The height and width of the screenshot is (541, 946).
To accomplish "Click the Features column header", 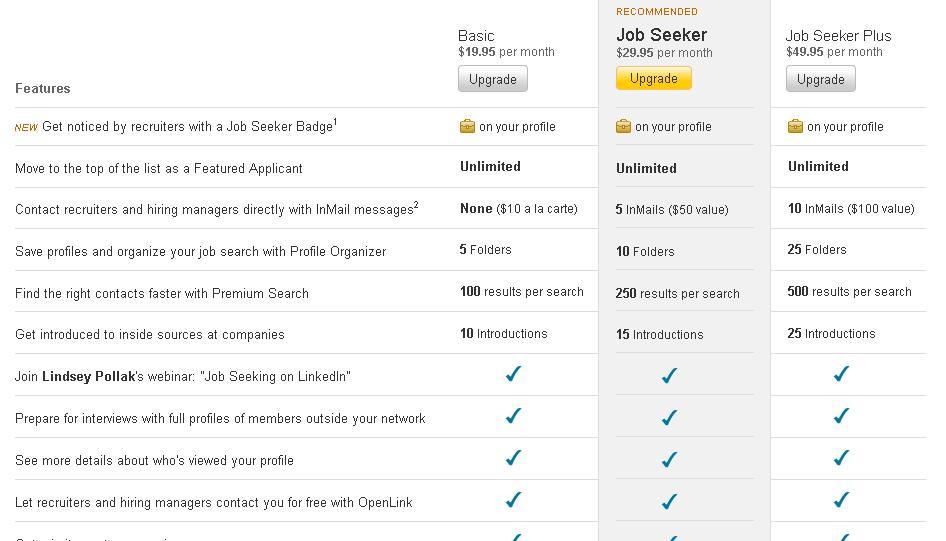I will (x=43, y=89).
